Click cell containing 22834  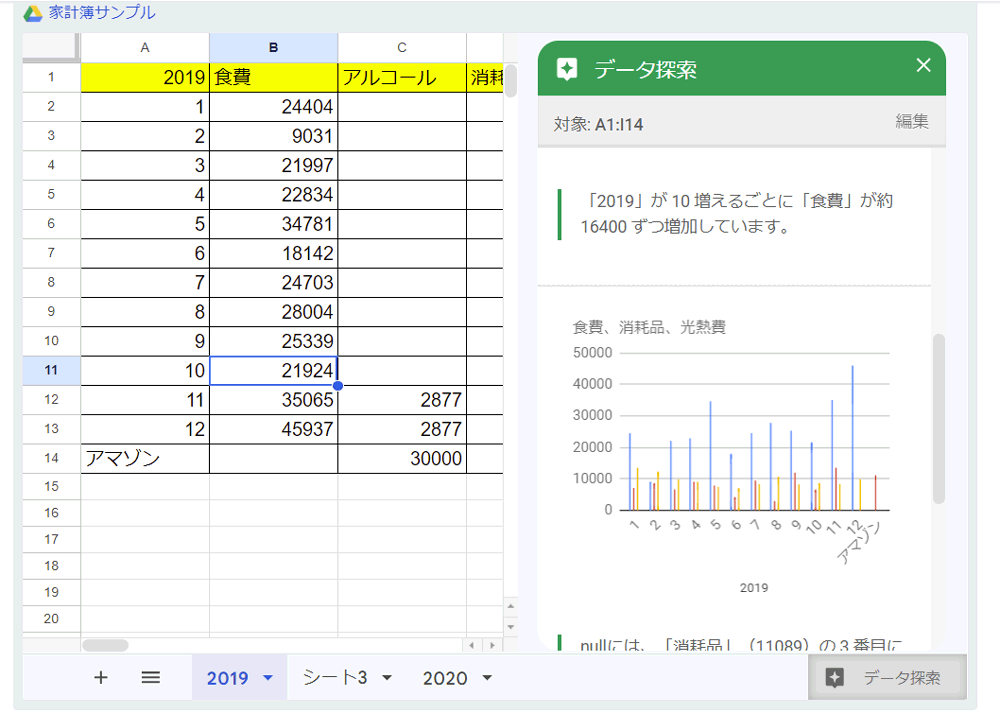coord(274,195)
